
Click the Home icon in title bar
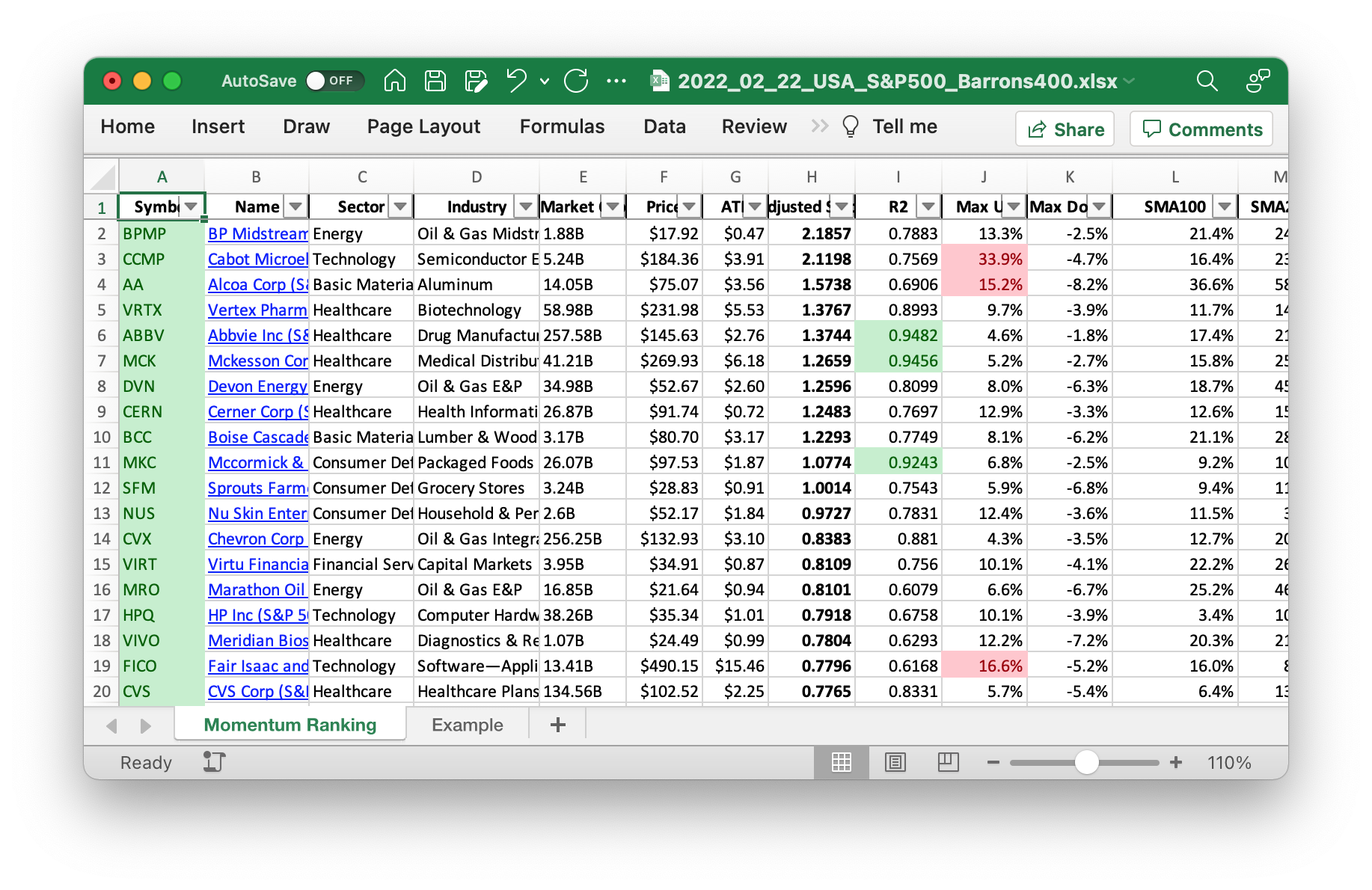click(394, 81)
